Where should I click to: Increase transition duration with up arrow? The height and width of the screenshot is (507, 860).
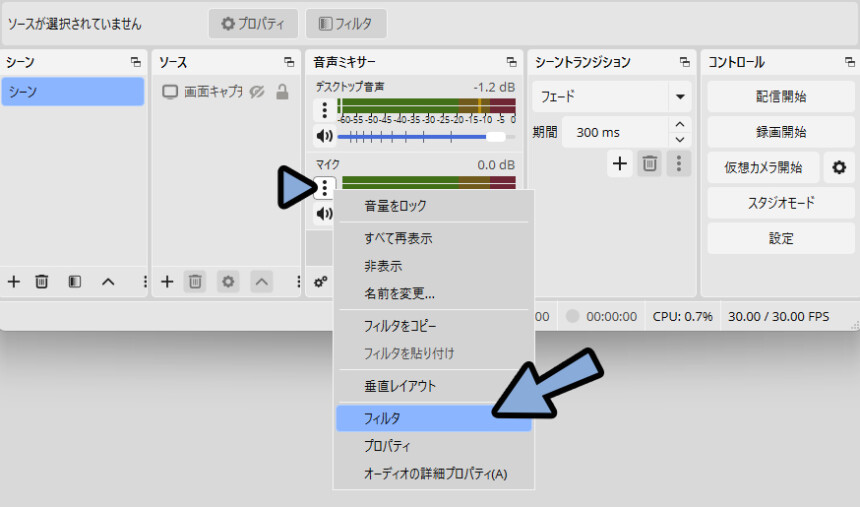tap(680, 125)
